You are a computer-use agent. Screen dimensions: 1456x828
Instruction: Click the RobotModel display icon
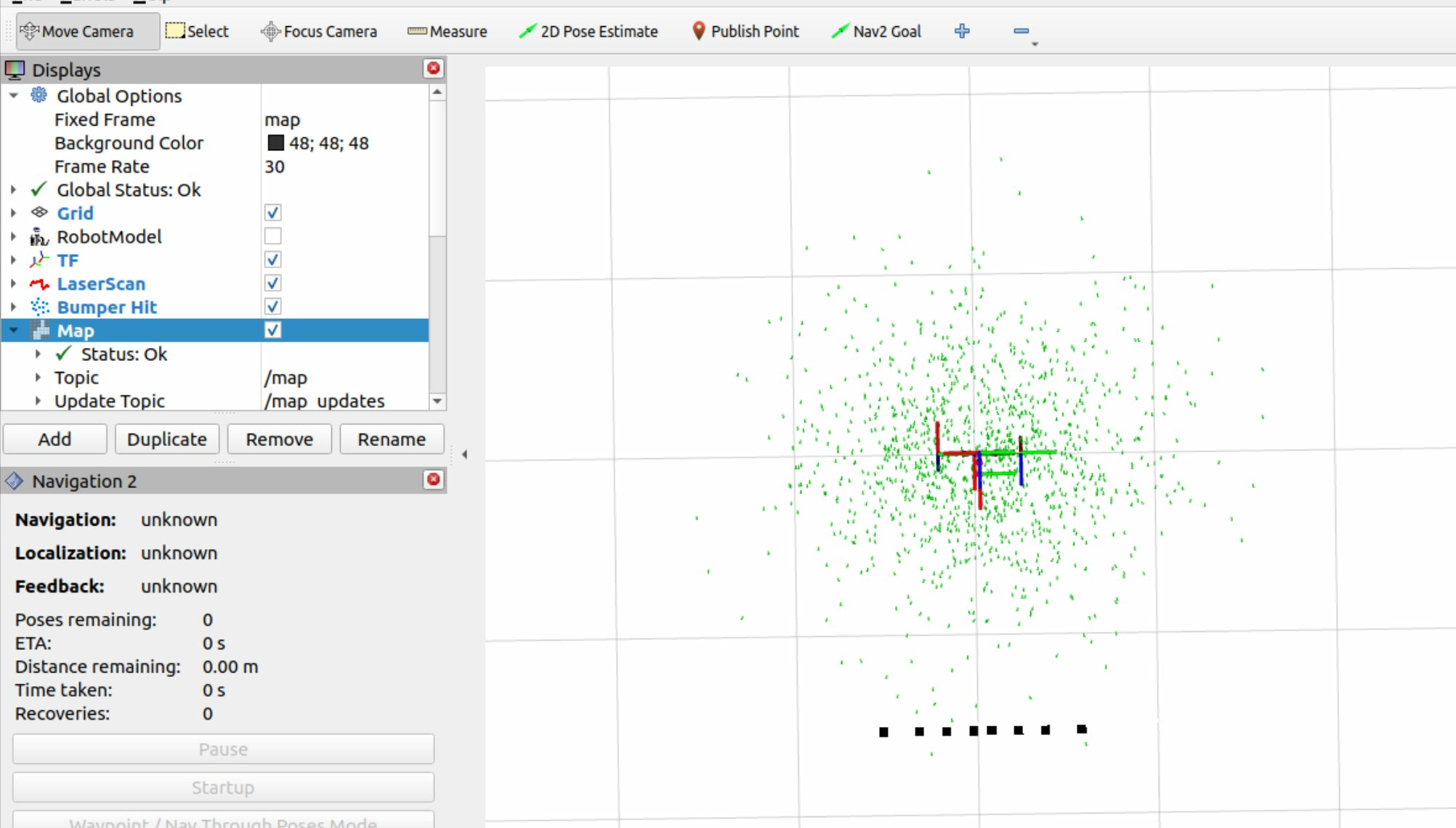(39, 237)
